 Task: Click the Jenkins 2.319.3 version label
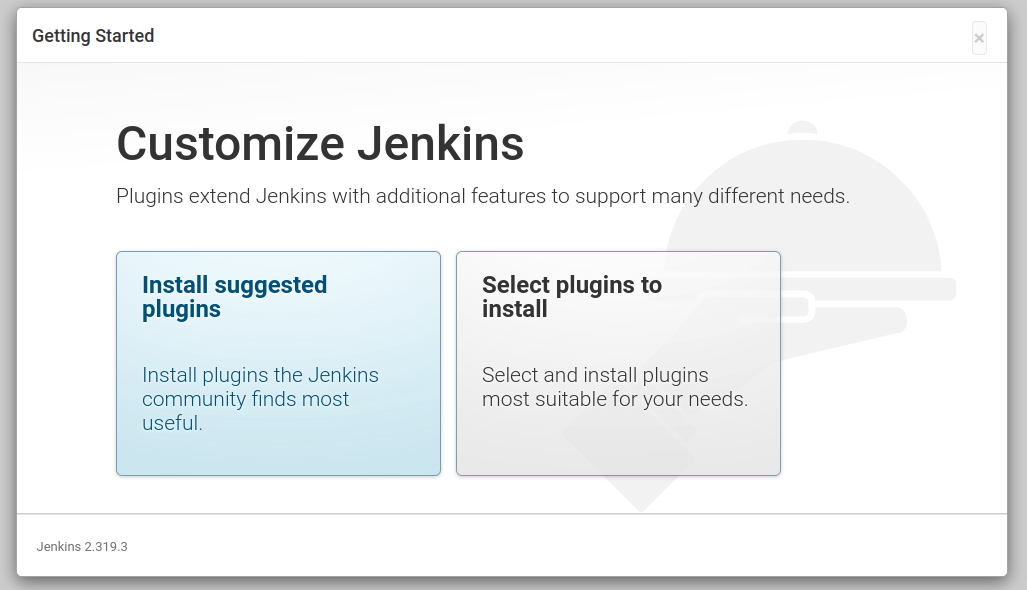[x=81, y=546]
